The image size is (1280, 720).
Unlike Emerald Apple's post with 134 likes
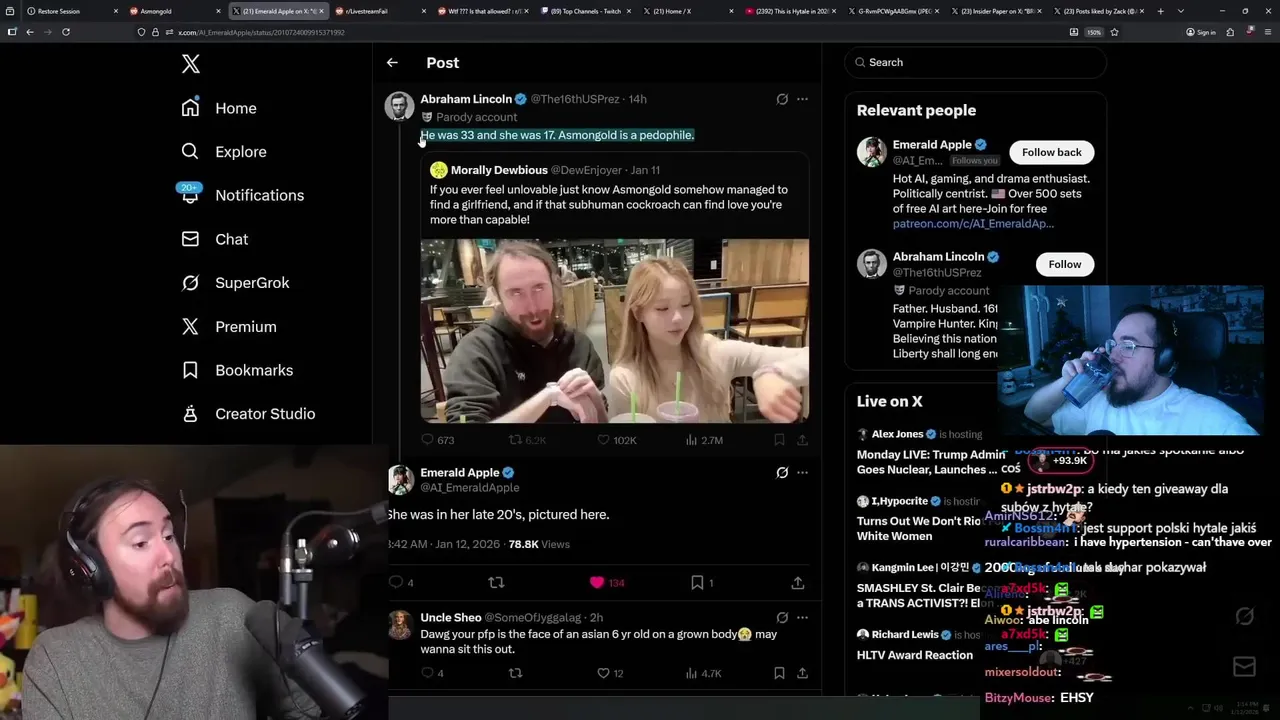point(607,582)
